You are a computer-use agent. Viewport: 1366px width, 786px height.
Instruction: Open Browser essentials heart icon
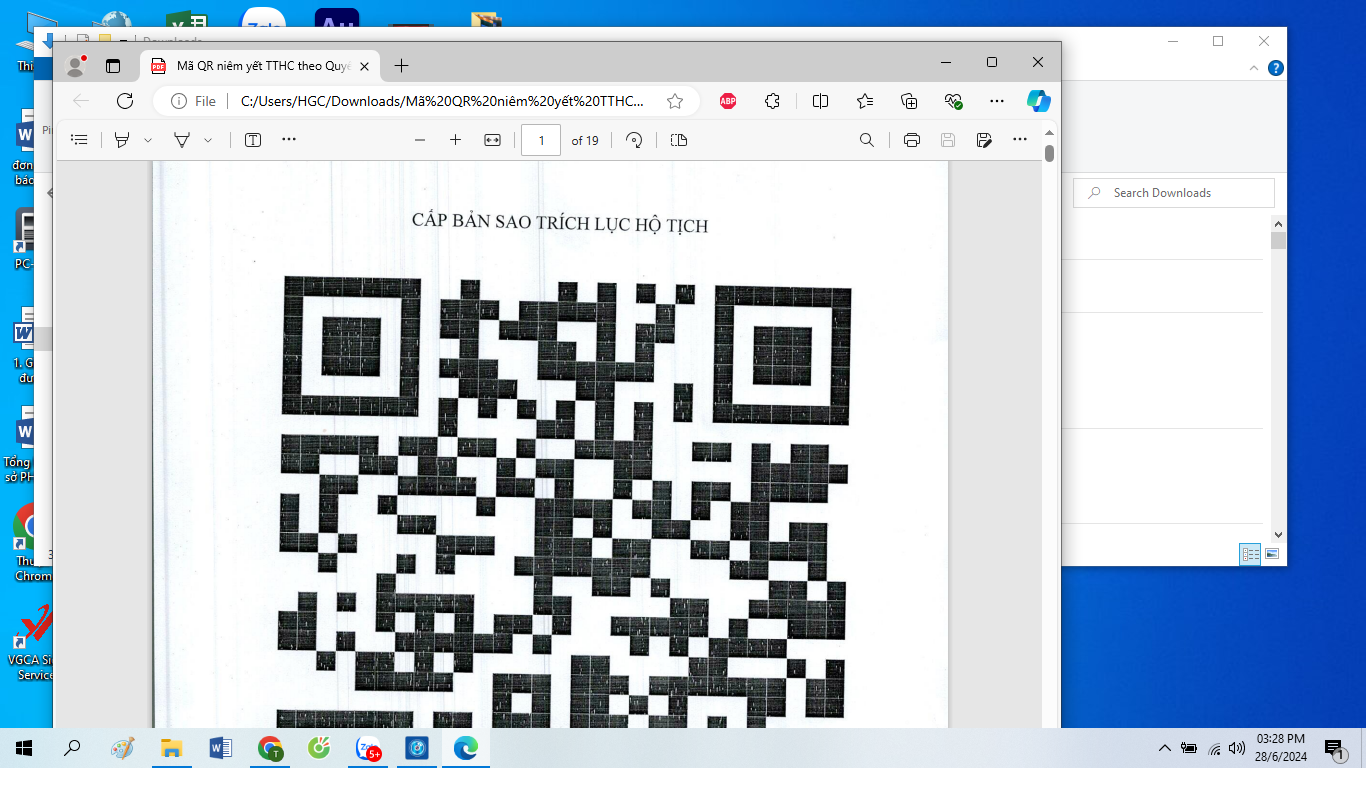pos(953,101)
